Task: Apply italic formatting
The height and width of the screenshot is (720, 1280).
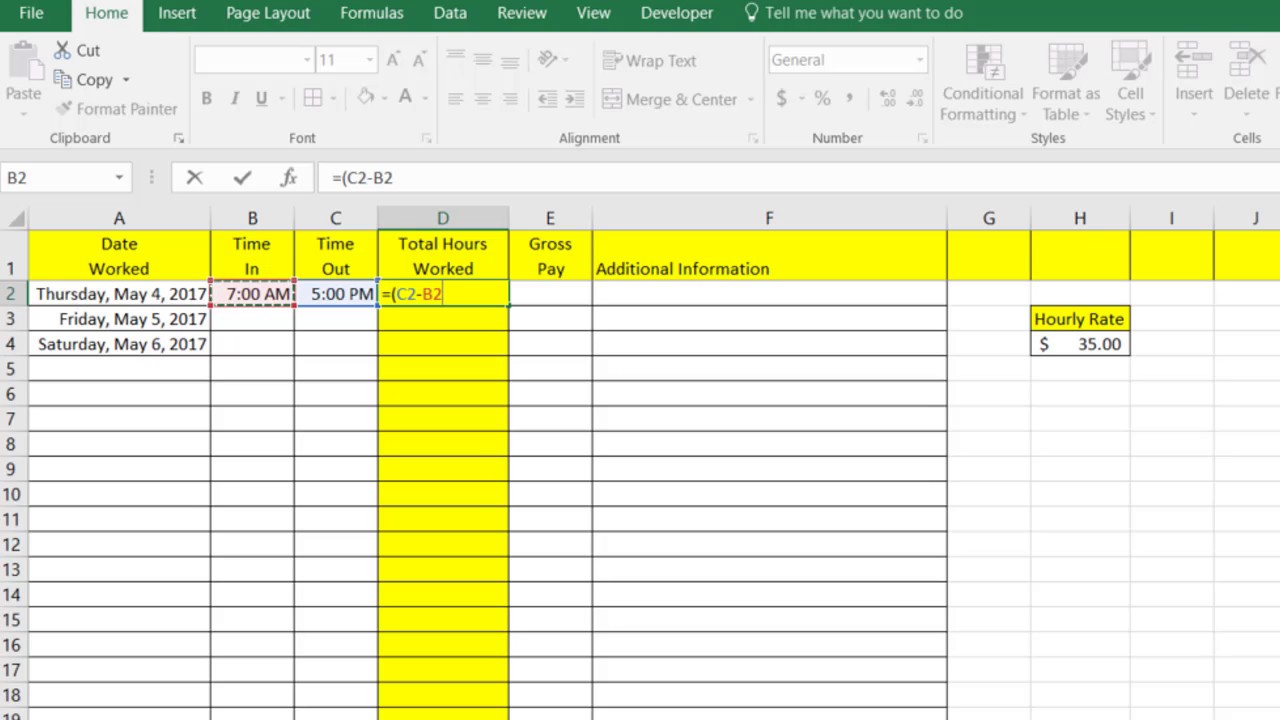Action: 234,97
